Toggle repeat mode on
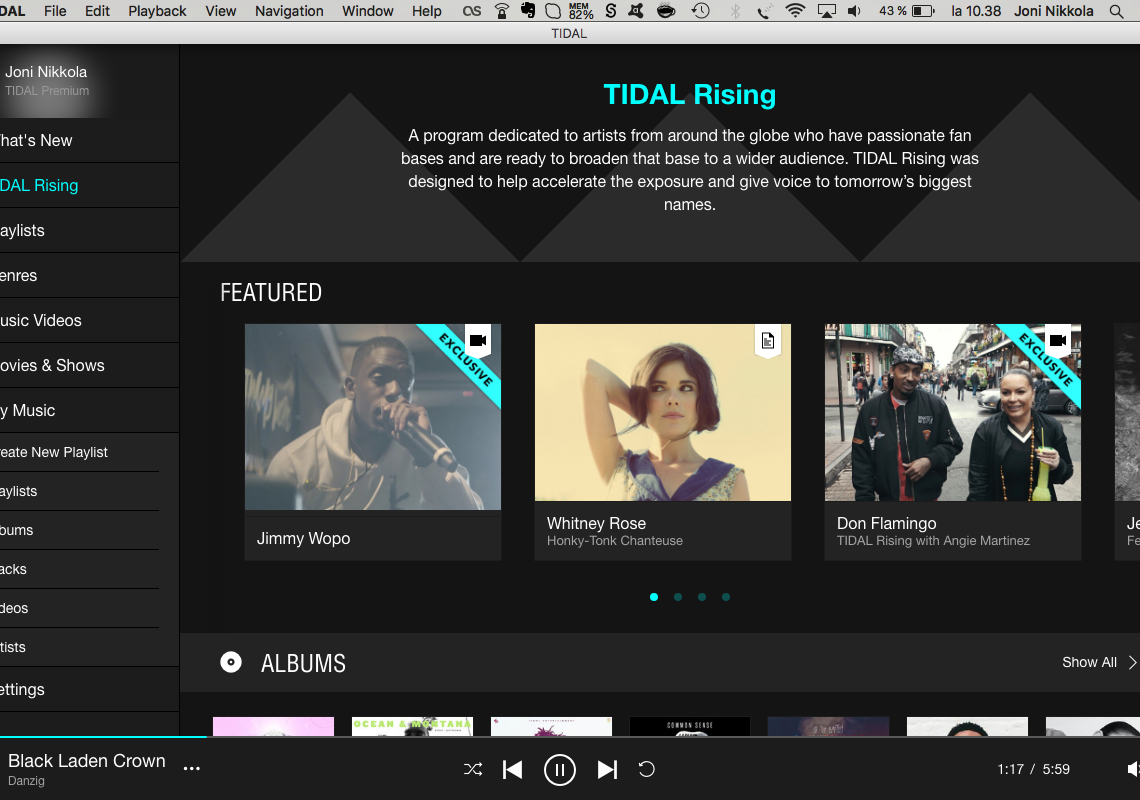Image resolution: width=1140 pixels, height=800 pixels. 646,770
